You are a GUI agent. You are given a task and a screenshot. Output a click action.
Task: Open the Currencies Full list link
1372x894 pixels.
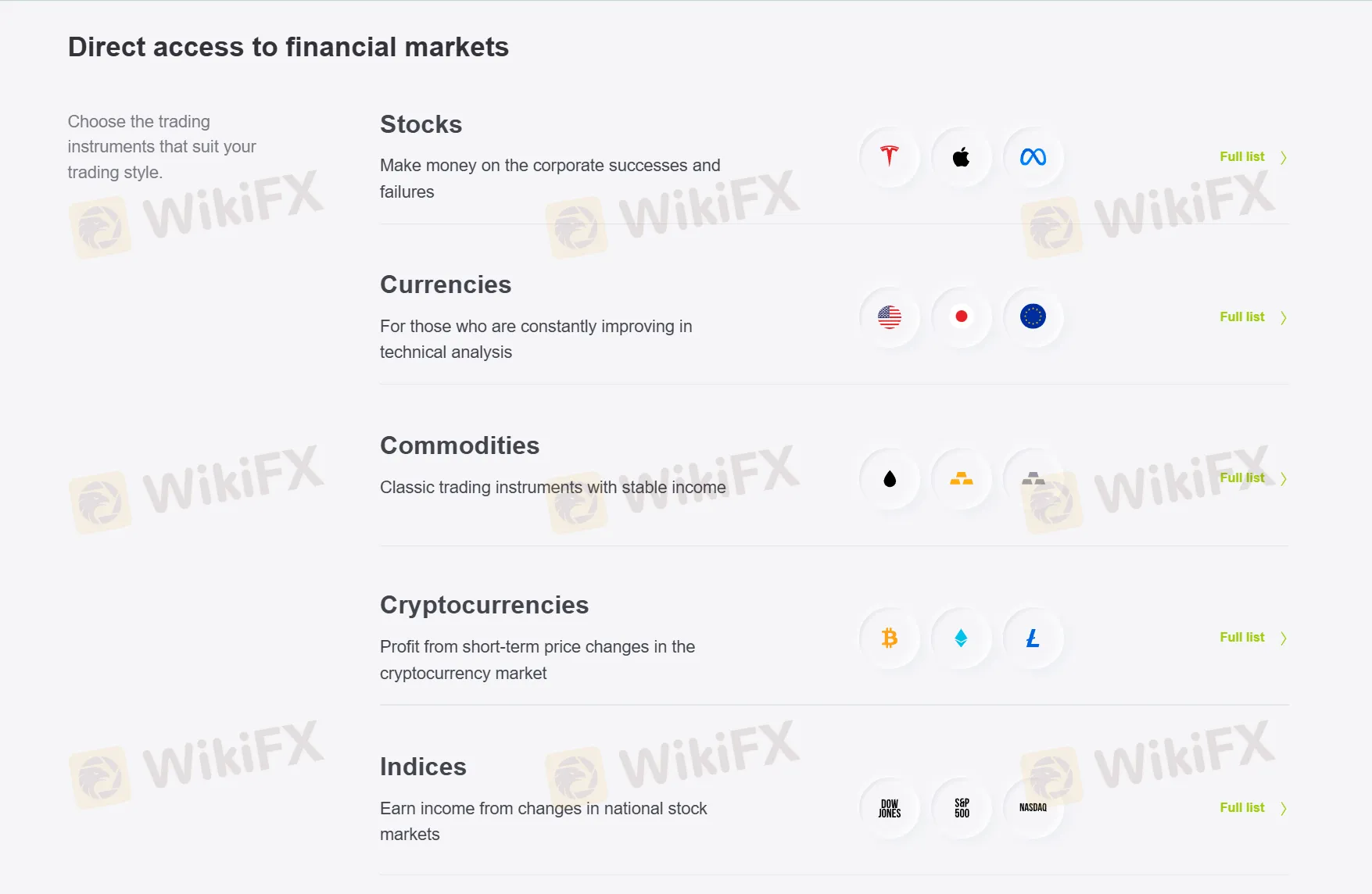(1241, 317)
